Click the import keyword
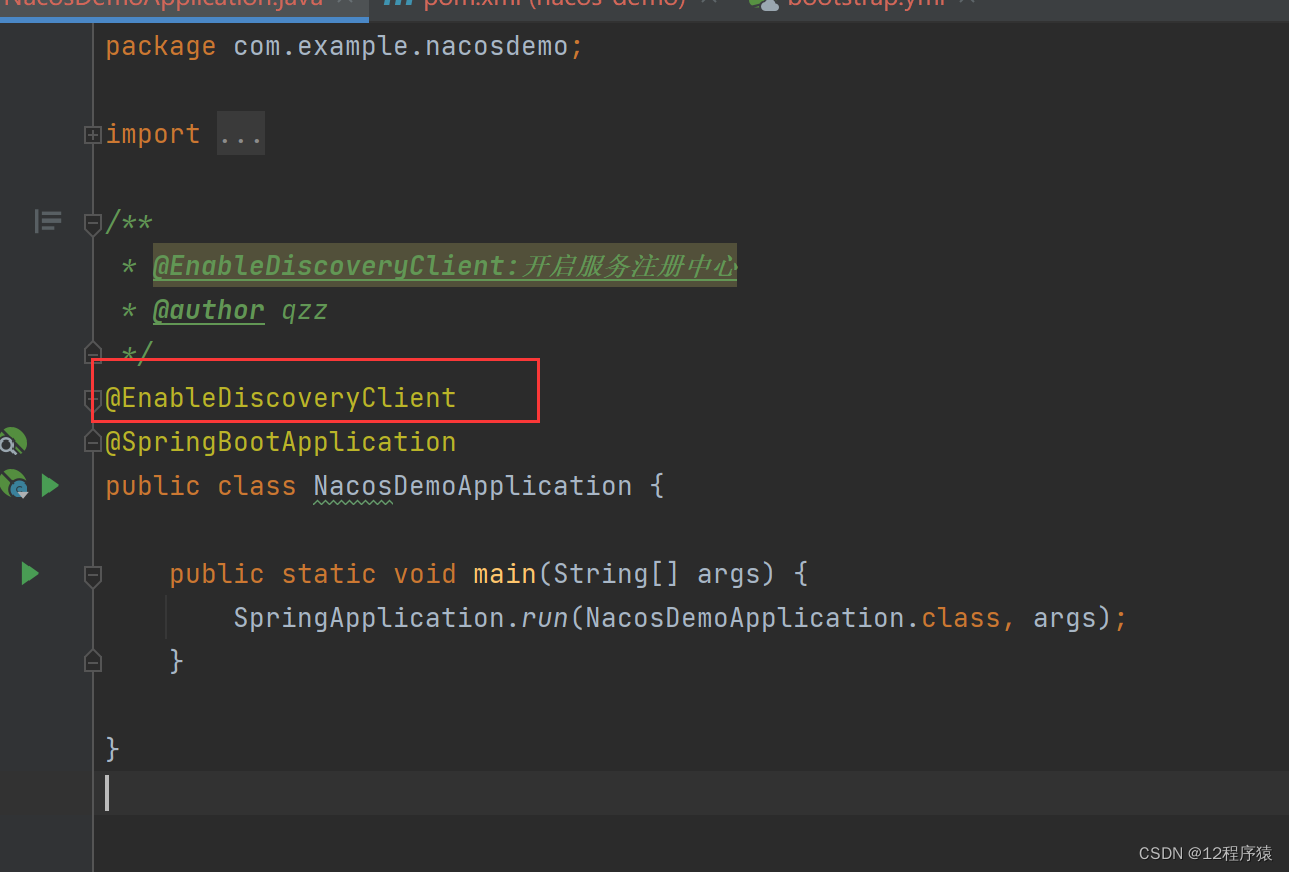Viewport: 1289px width, 872px height. (153, 134)
